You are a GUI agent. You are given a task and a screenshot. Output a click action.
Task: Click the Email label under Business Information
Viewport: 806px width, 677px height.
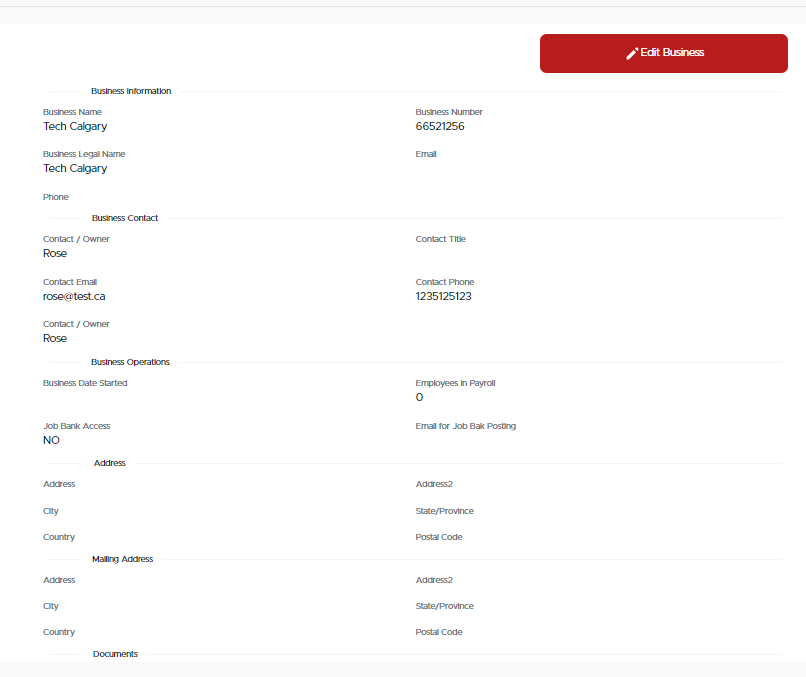tap(426, 154)
